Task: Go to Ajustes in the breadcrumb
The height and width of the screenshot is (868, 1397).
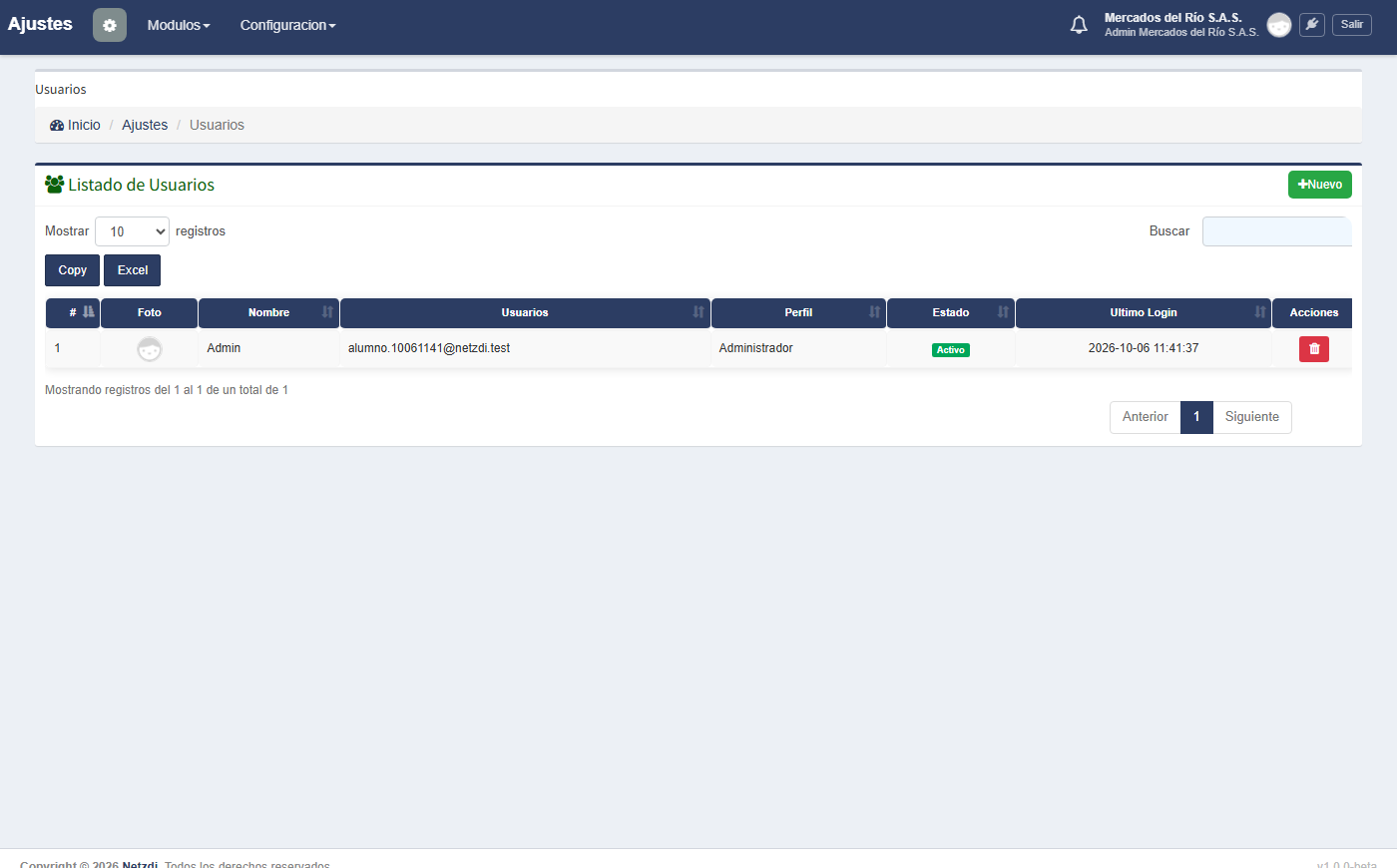Action: click(x=145, y=126)
